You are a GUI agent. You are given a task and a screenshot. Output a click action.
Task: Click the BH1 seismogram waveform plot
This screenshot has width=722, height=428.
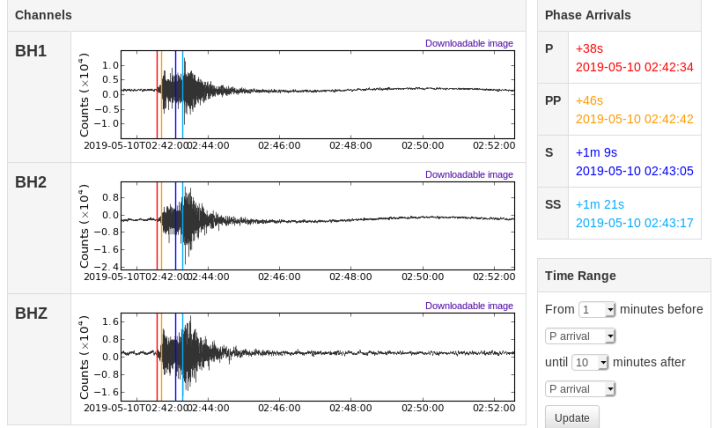(330, 92)
